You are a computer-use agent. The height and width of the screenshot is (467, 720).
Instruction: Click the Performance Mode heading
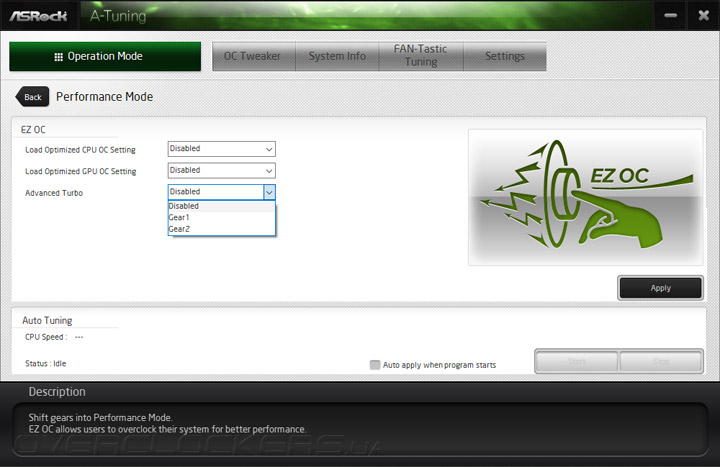104,97
